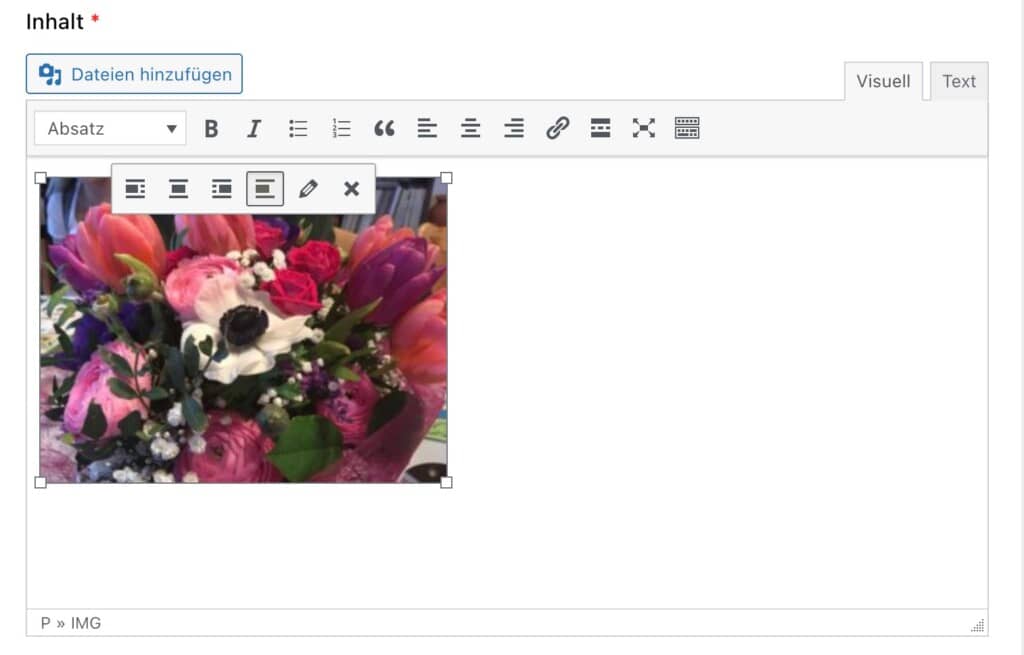Remove the selected image

[351, 189]
